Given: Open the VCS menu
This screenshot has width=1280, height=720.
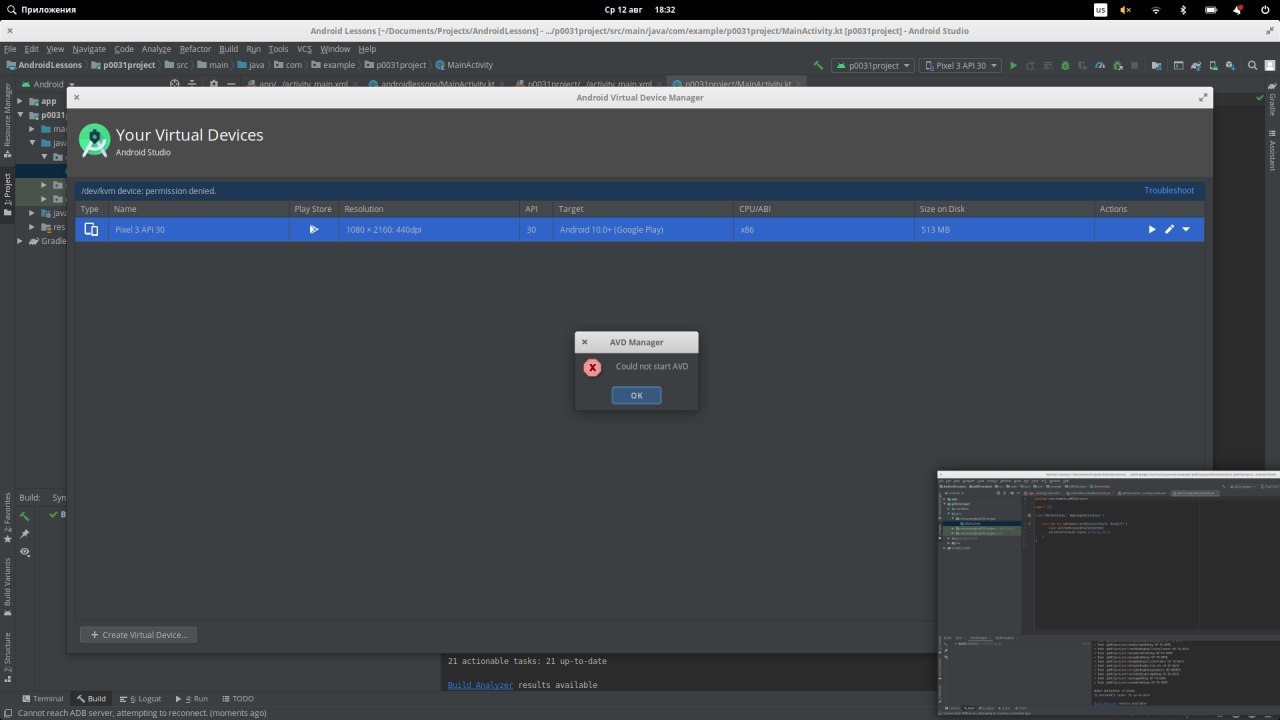Looking at the screenshot, I should pos(304,49).
